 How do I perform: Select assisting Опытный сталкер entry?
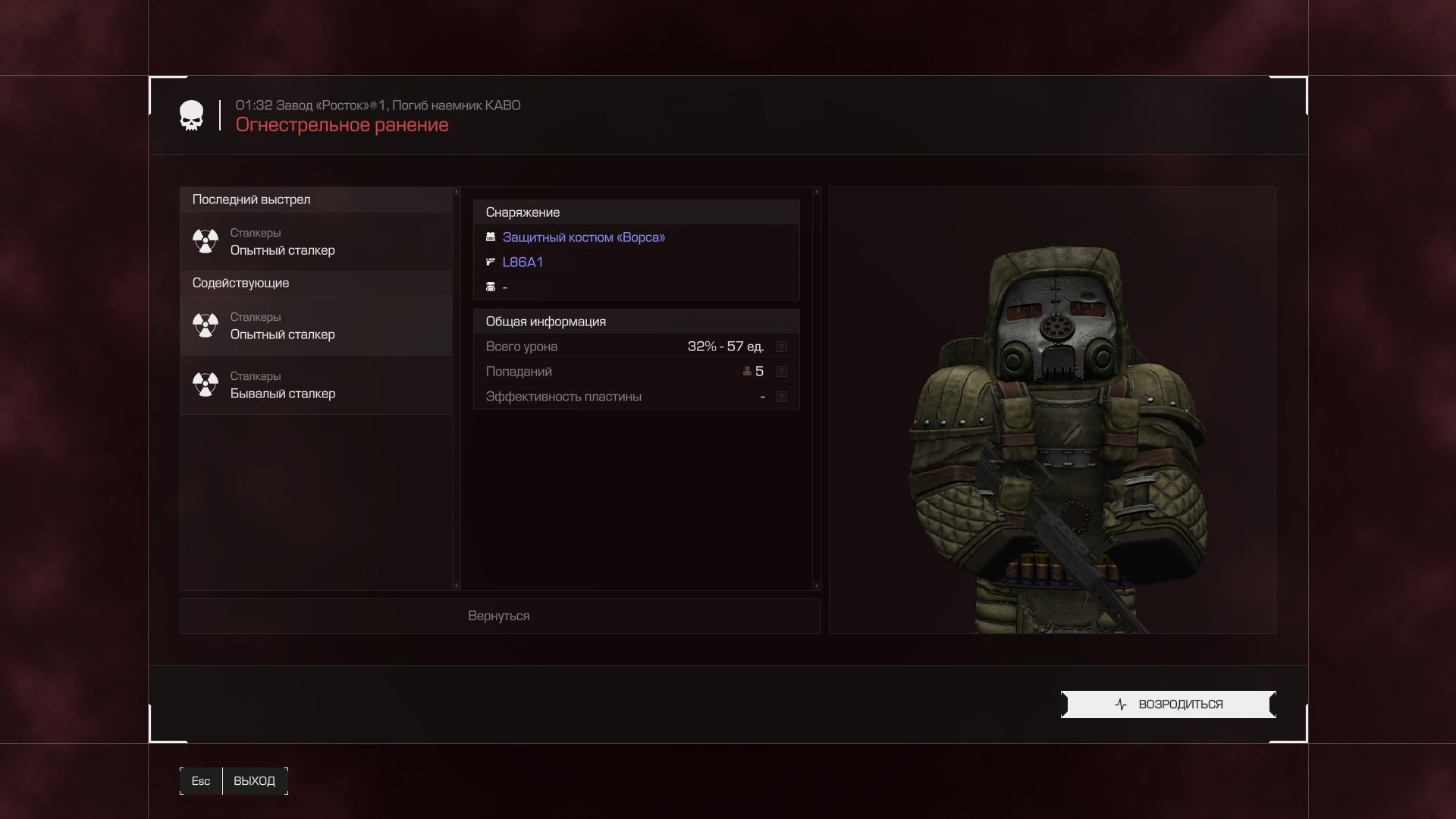(x=316, y=325)
